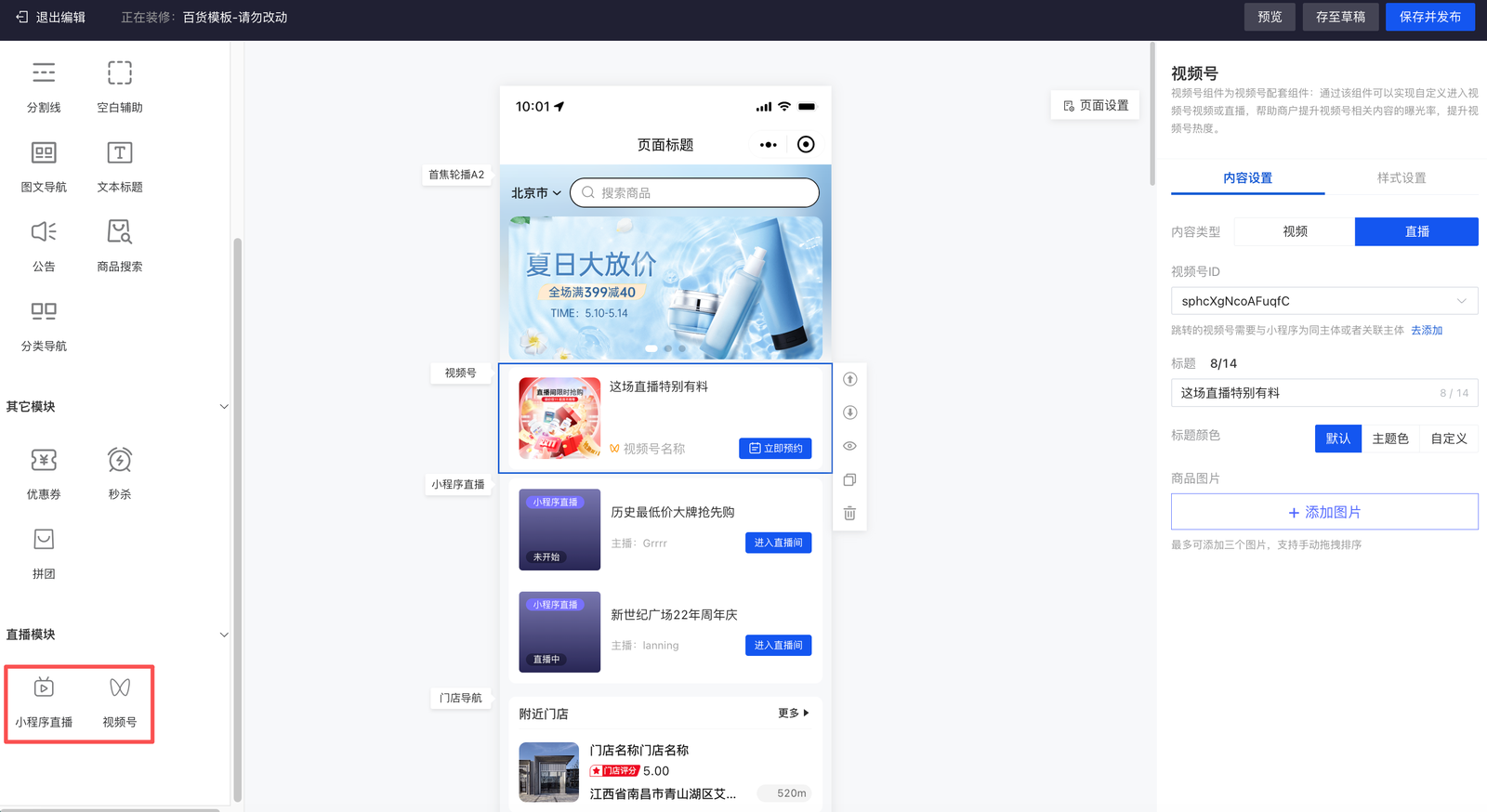
Task: Collapse the 直播模块 section
Action: (x=223, y=635)
